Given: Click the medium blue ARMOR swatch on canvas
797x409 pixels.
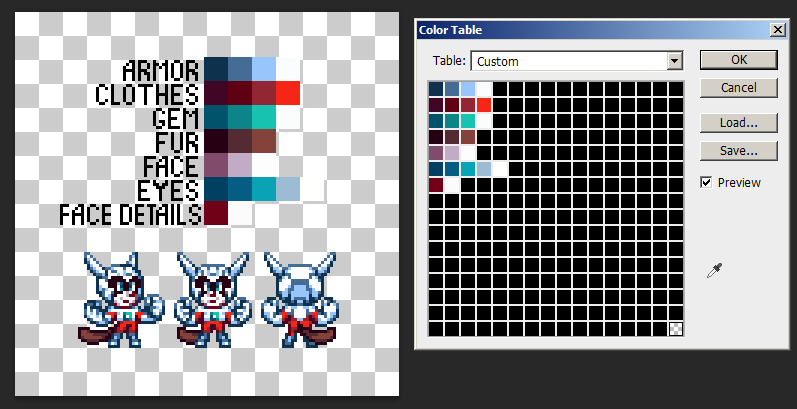Looking at the screenshot, I should point(240,69).
